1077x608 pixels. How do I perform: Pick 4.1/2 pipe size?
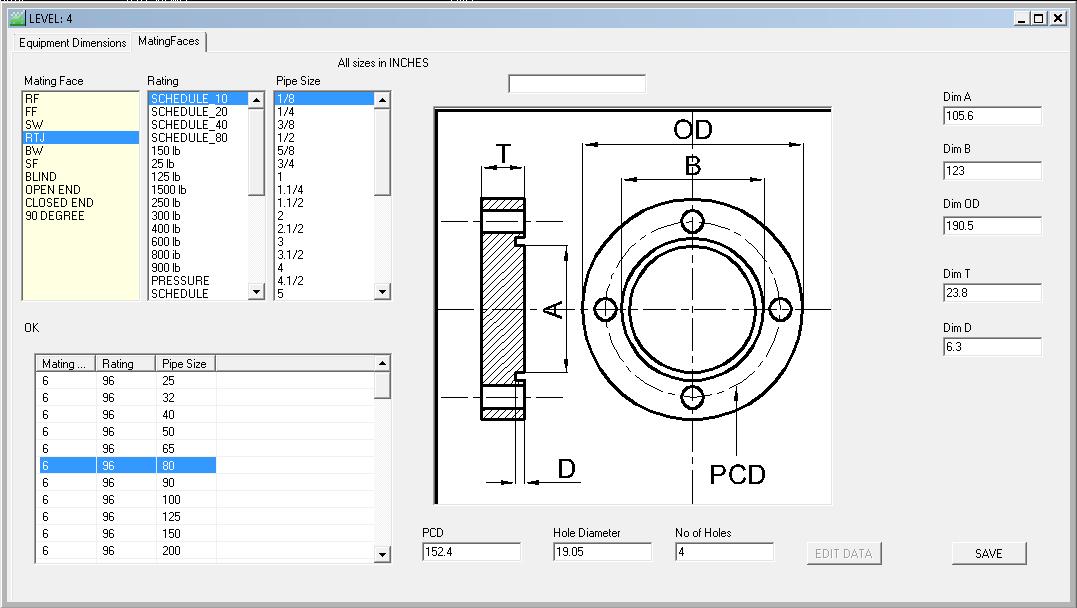coord(324,281)
